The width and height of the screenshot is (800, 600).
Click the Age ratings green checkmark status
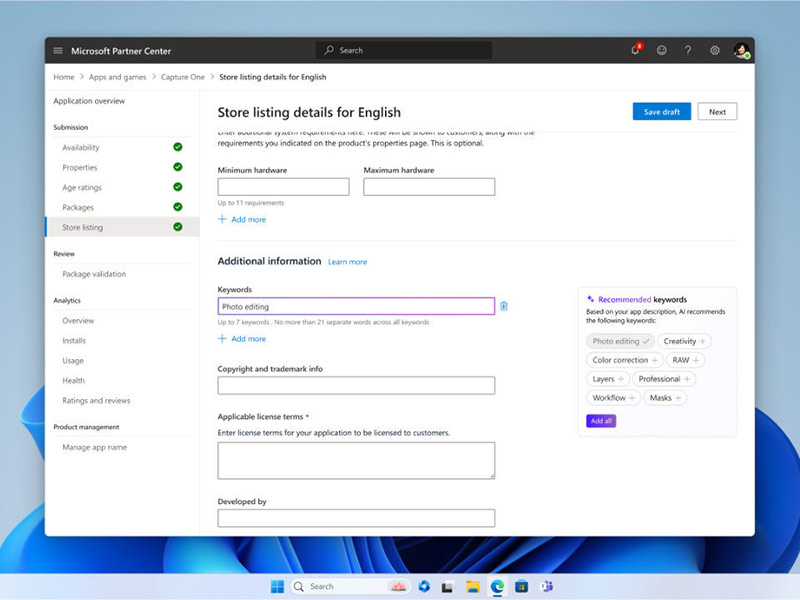[178, 187]
